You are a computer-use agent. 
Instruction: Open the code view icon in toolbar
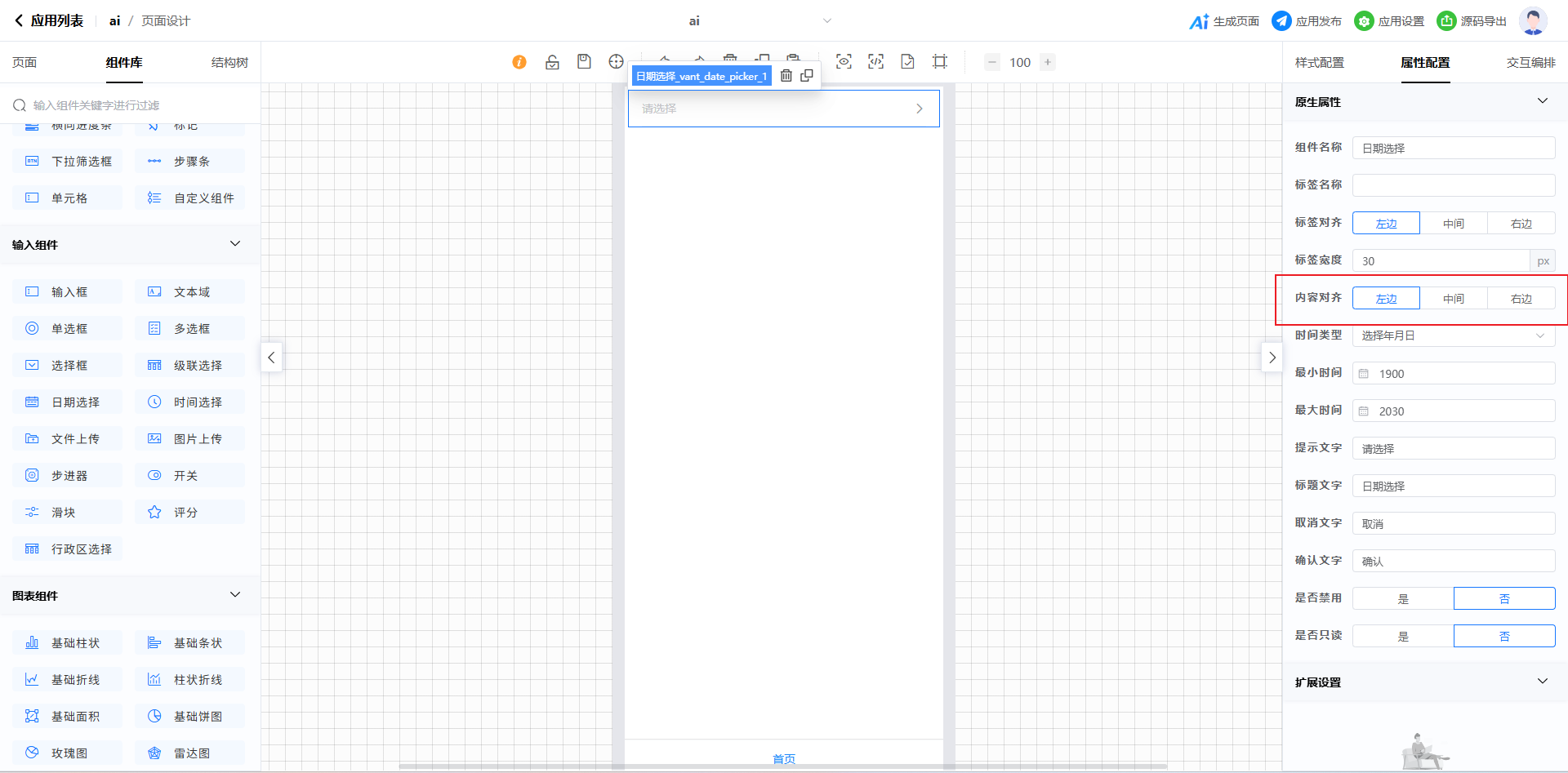point(875,62)
